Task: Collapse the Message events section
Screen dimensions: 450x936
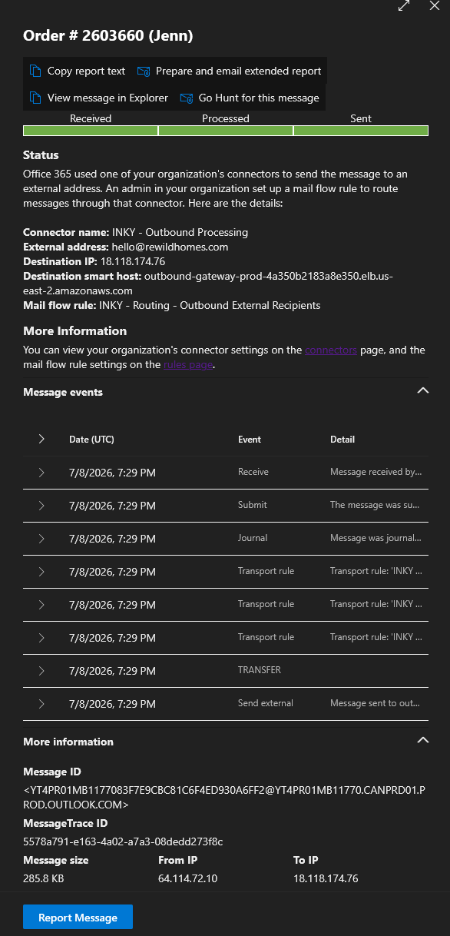Action: tap(423, 391)
